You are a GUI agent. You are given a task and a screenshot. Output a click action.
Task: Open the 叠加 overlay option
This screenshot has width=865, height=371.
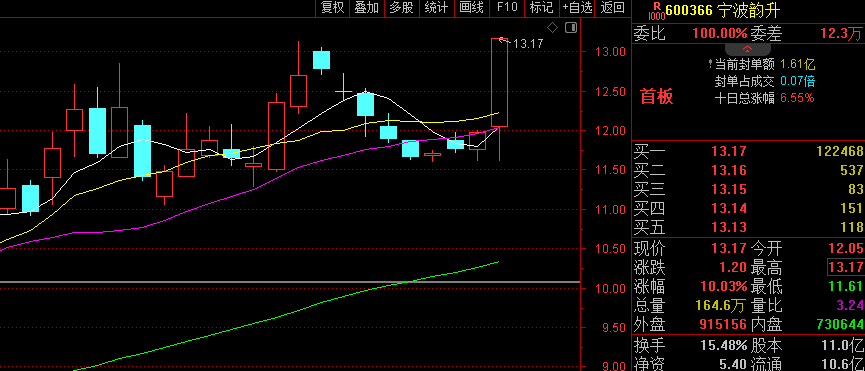coord(367,8)
